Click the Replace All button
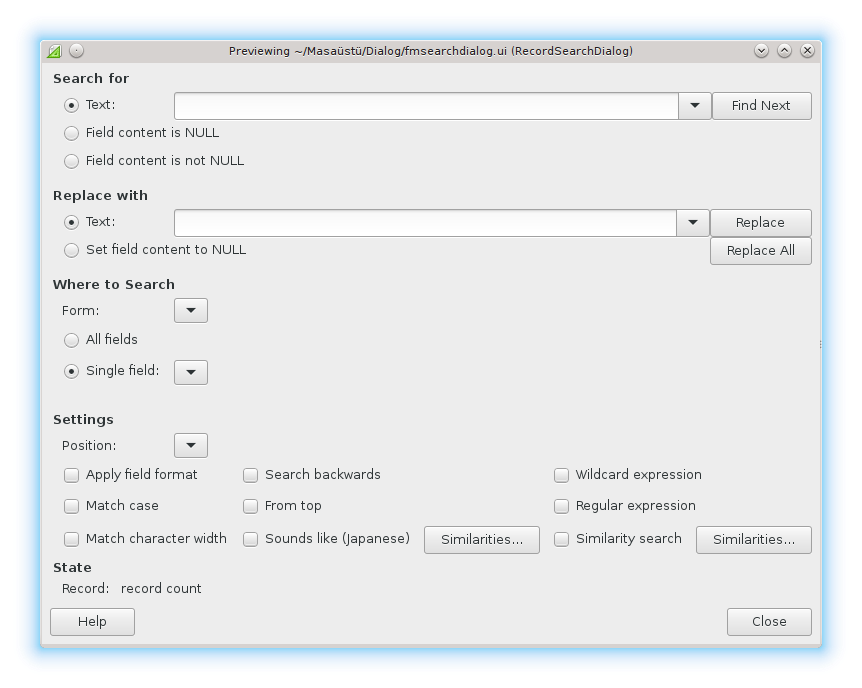The image size is (862, 688). tap(760, 251)
